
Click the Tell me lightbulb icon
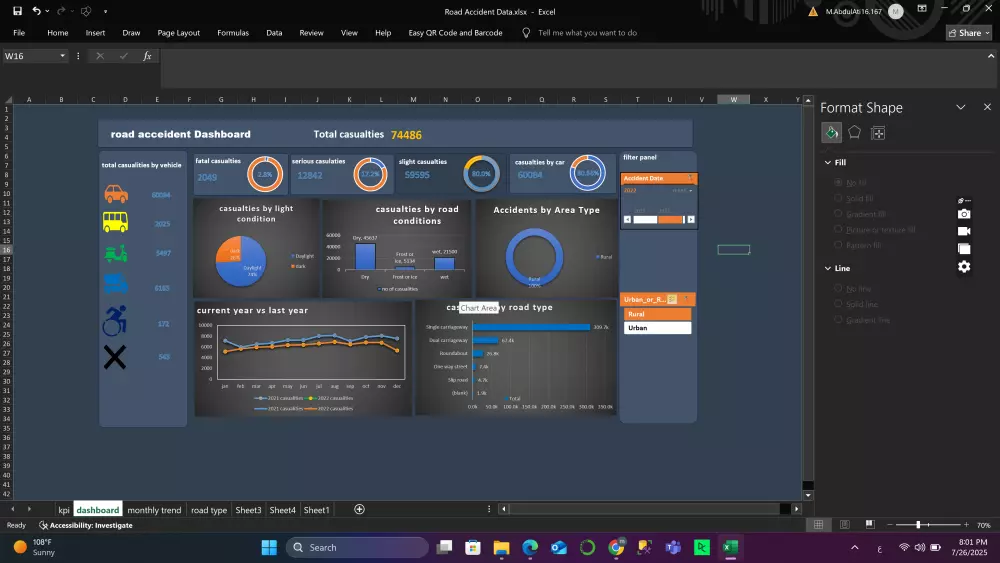(526, 33)
